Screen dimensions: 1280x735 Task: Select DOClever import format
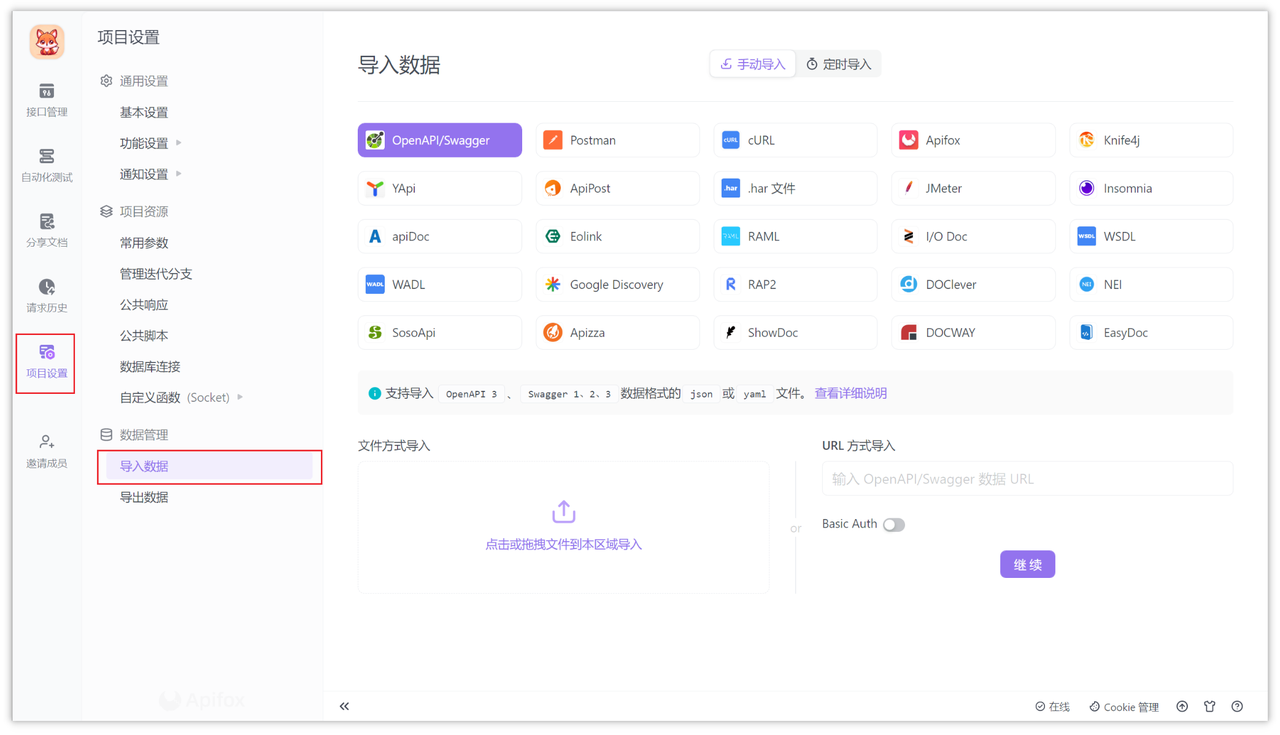(973, 284)
